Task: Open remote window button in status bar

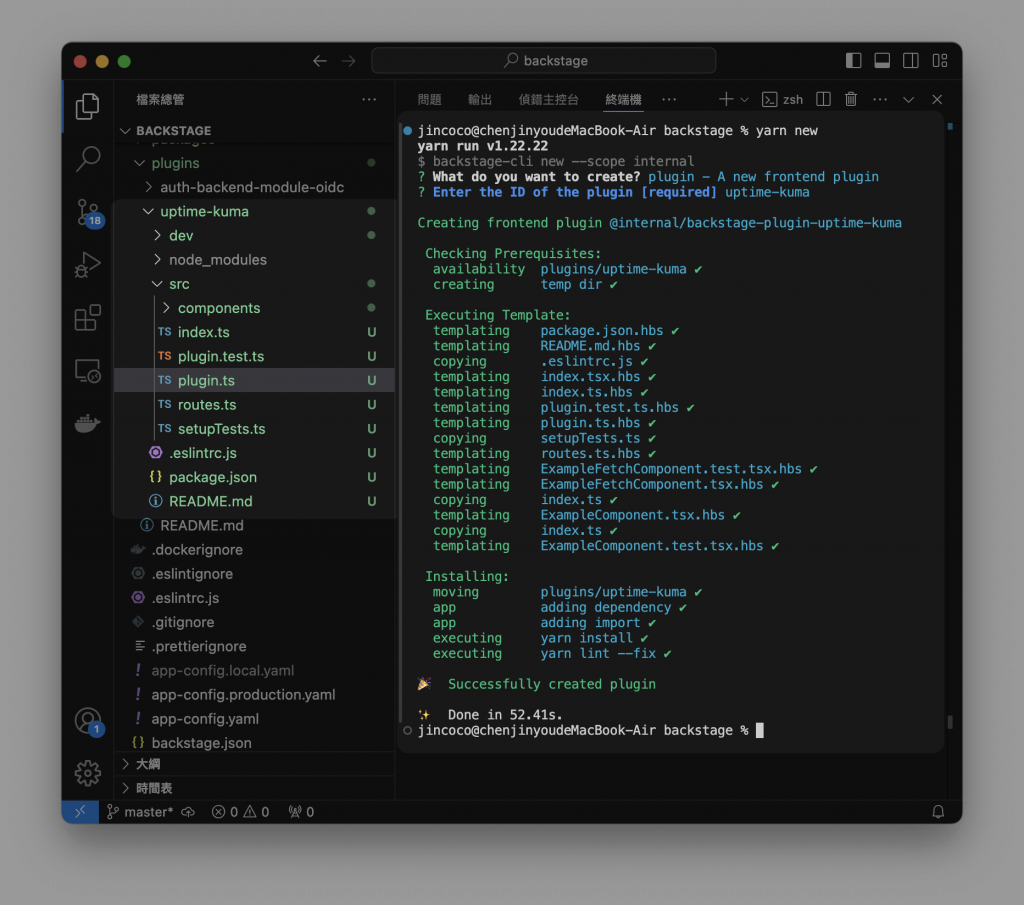Action: (x=80, y=812)
